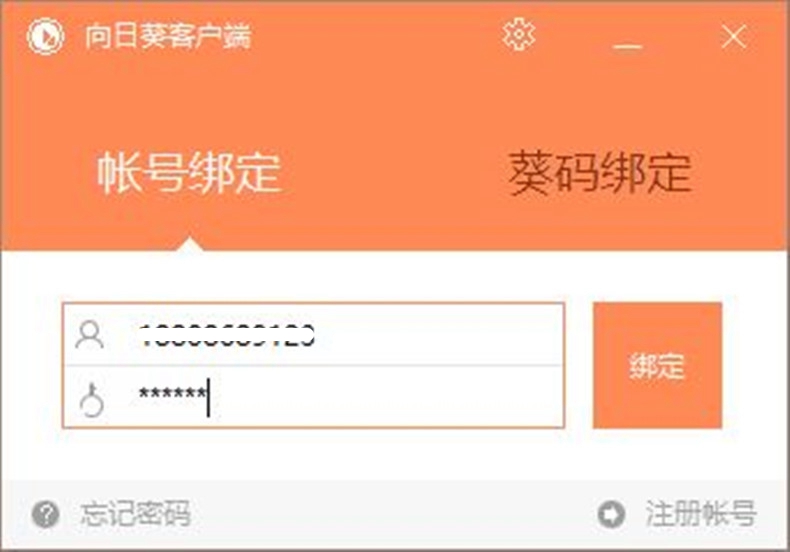
Task: Click the white triangle indicator under 帐号绑定
Action: click(x=190, y=244)
